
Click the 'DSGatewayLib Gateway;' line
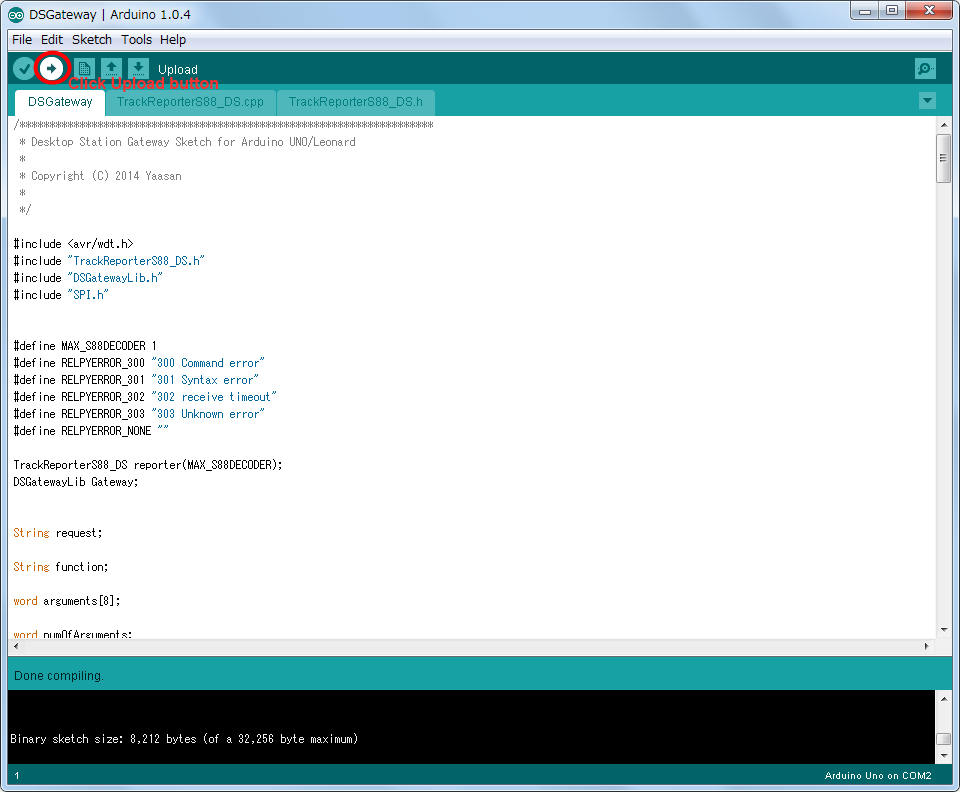click(76, 482)
